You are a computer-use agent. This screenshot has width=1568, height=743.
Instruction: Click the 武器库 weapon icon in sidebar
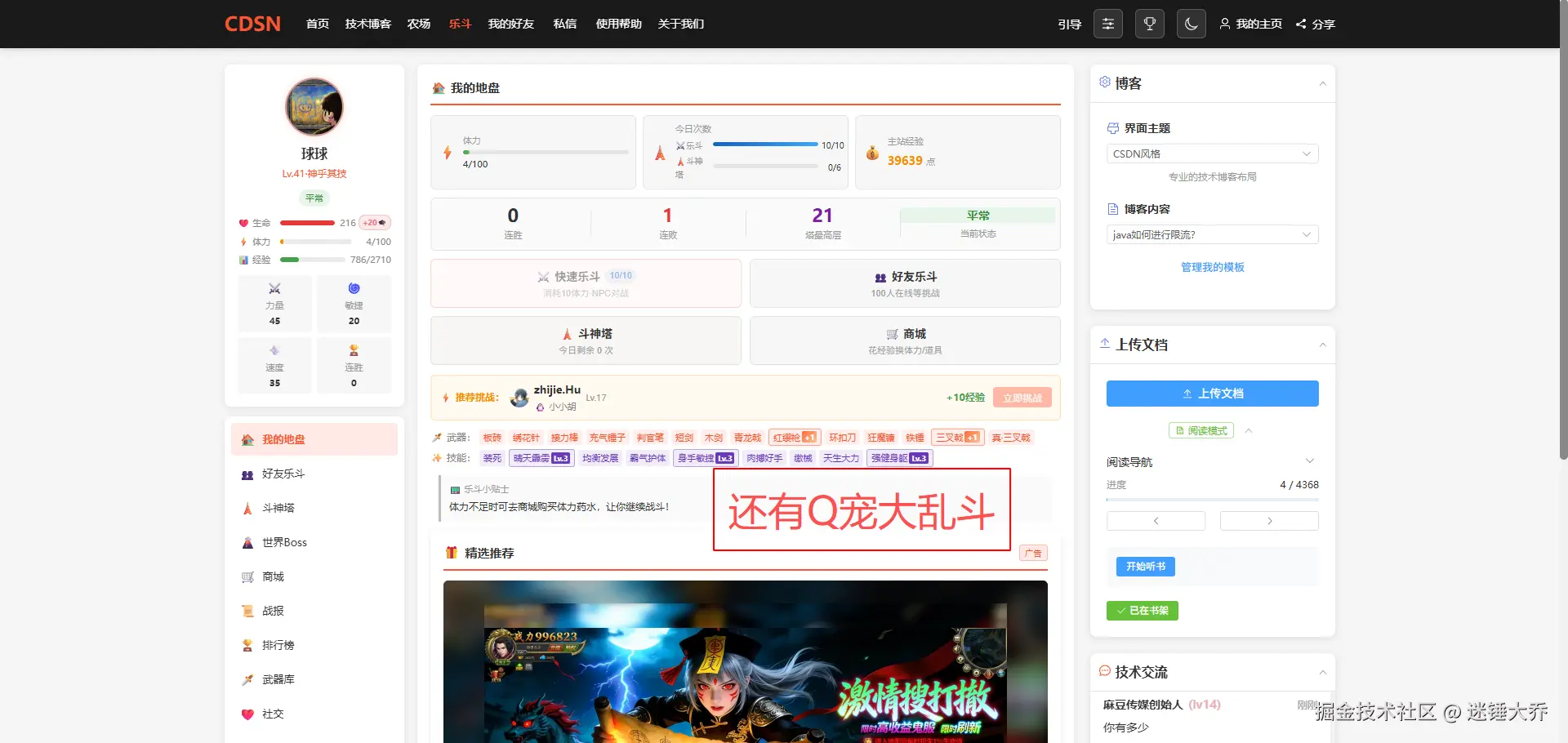[x=247, y=679]
